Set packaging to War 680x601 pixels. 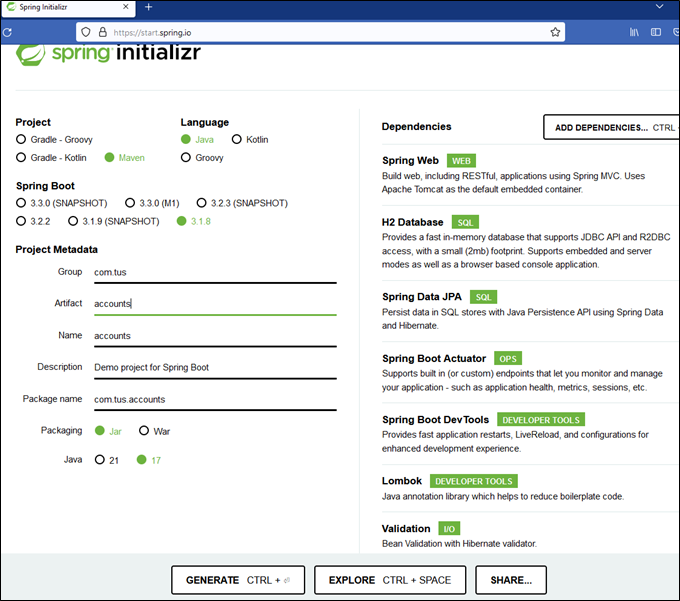(x=144, y=431)
